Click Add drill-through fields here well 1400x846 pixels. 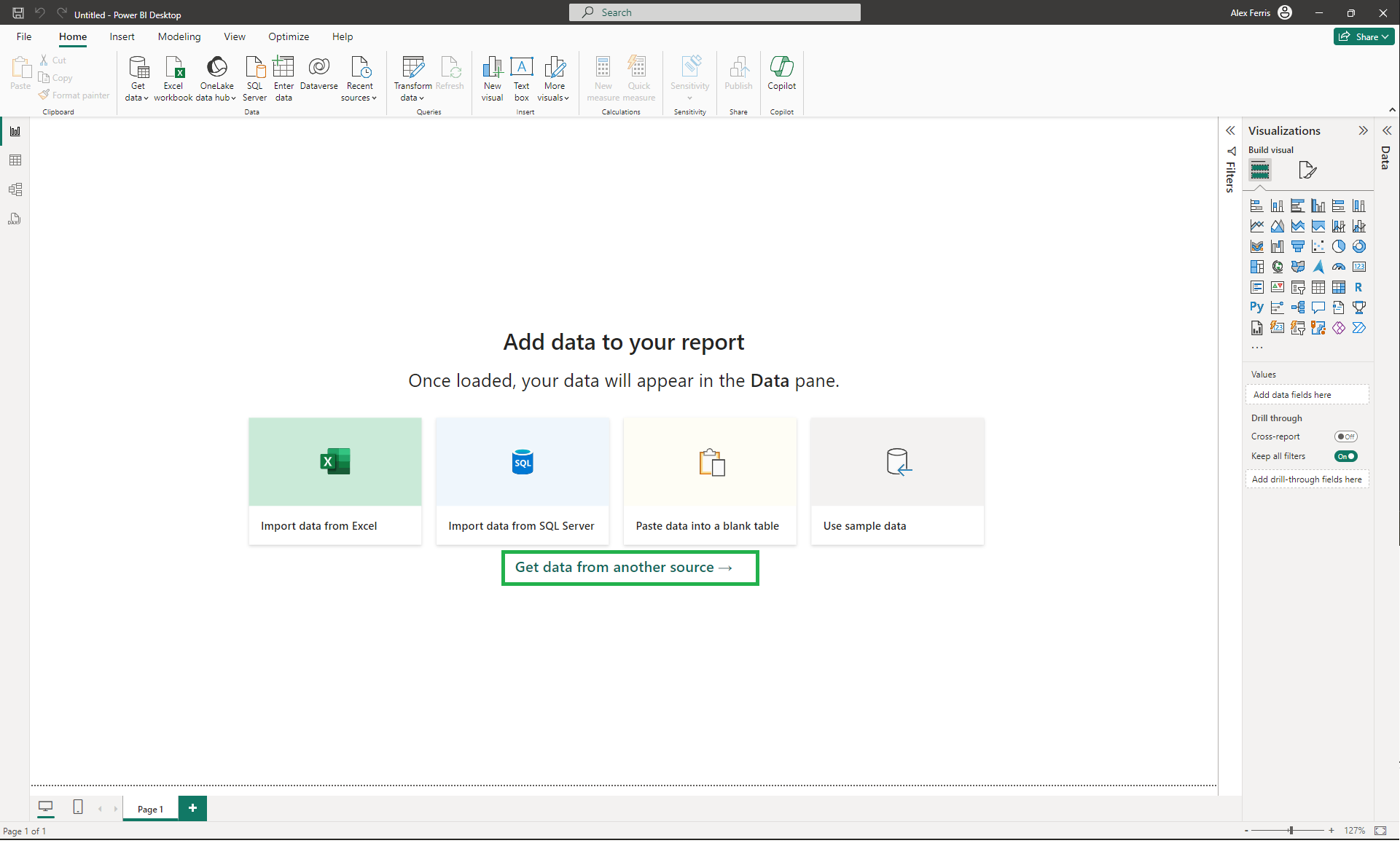(x=1307, y=479)
